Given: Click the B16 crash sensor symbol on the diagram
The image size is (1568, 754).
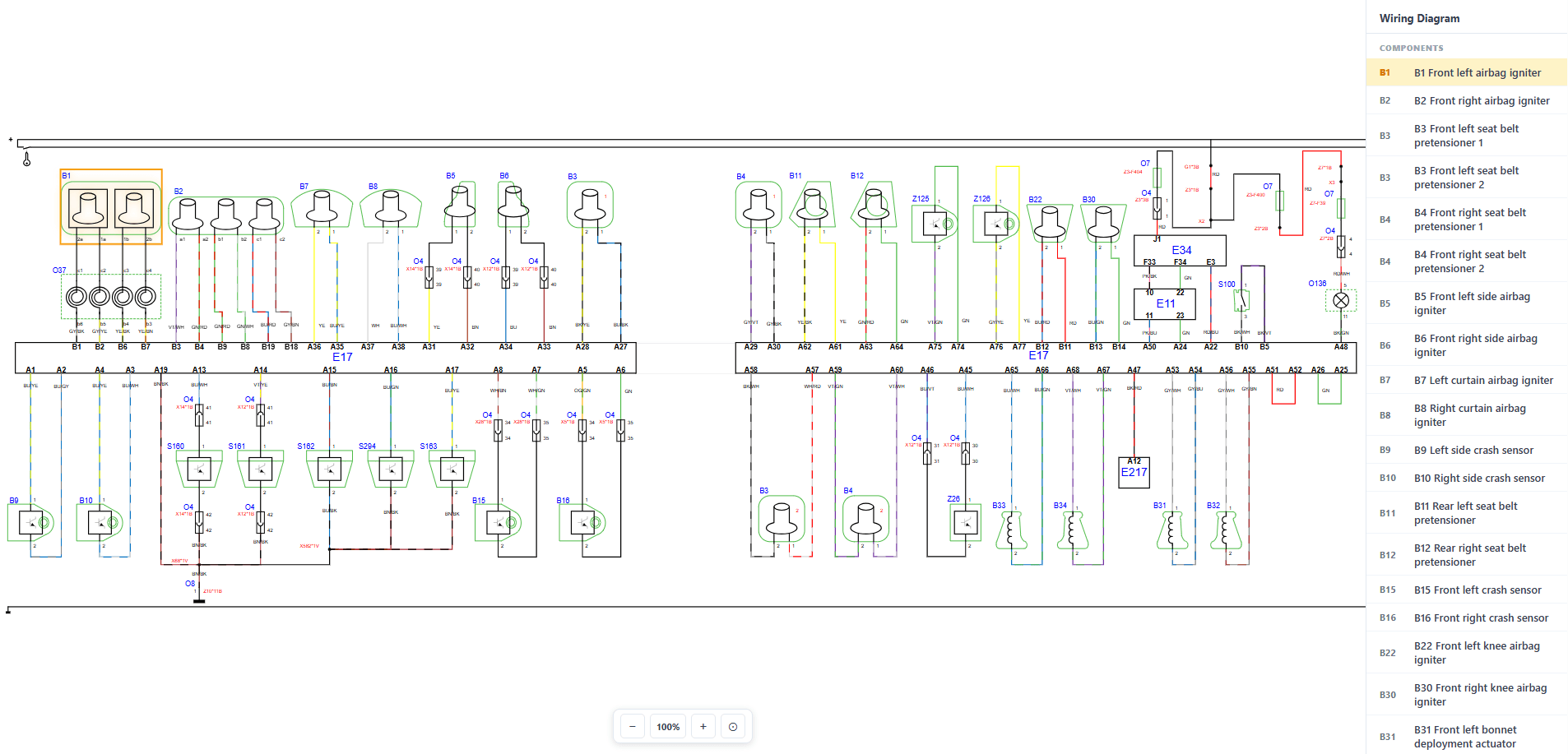Looking at the screenshot, I should click(582, 522).
